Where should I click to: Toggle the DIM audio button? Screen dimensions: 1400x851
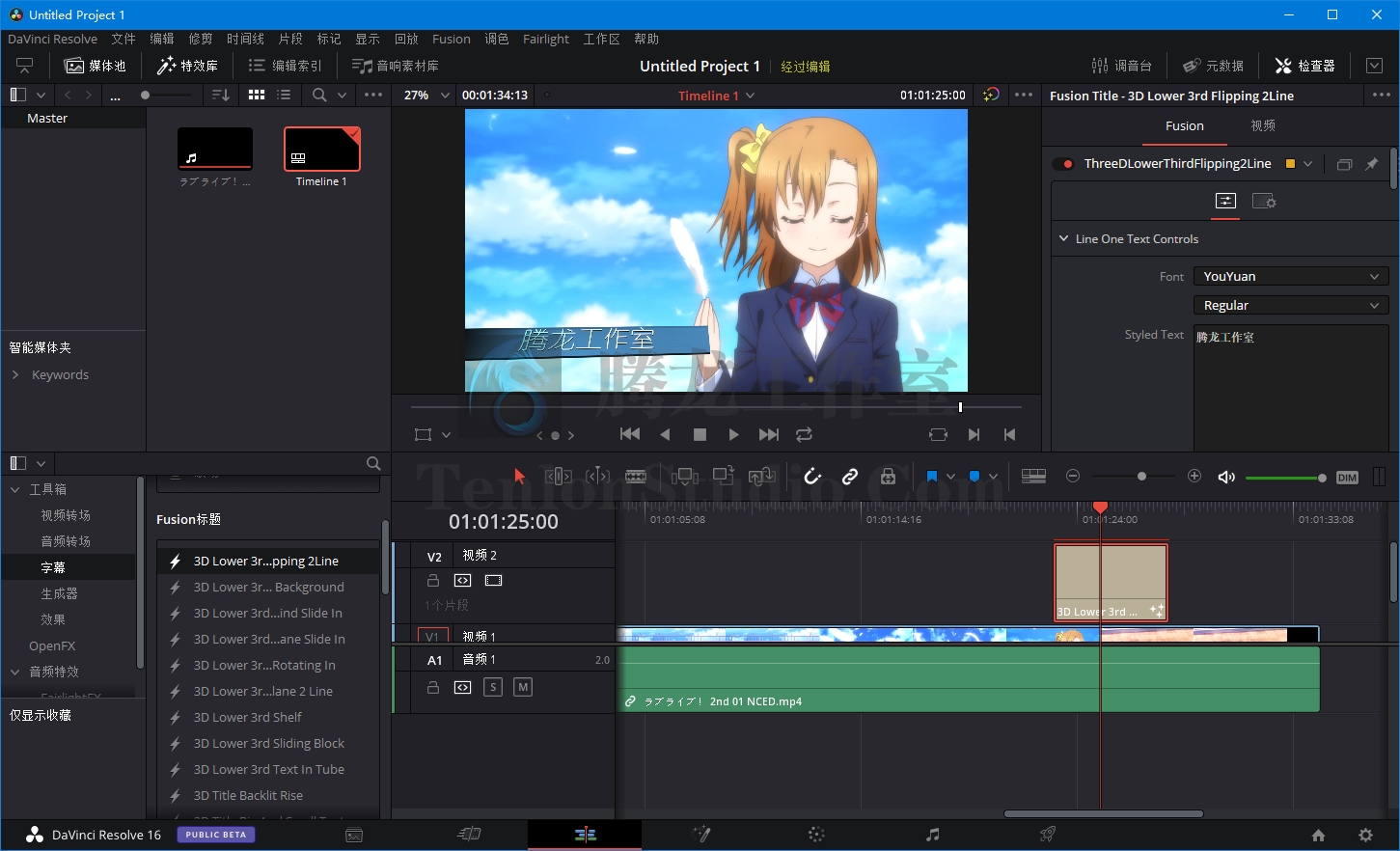[1348, 478]
